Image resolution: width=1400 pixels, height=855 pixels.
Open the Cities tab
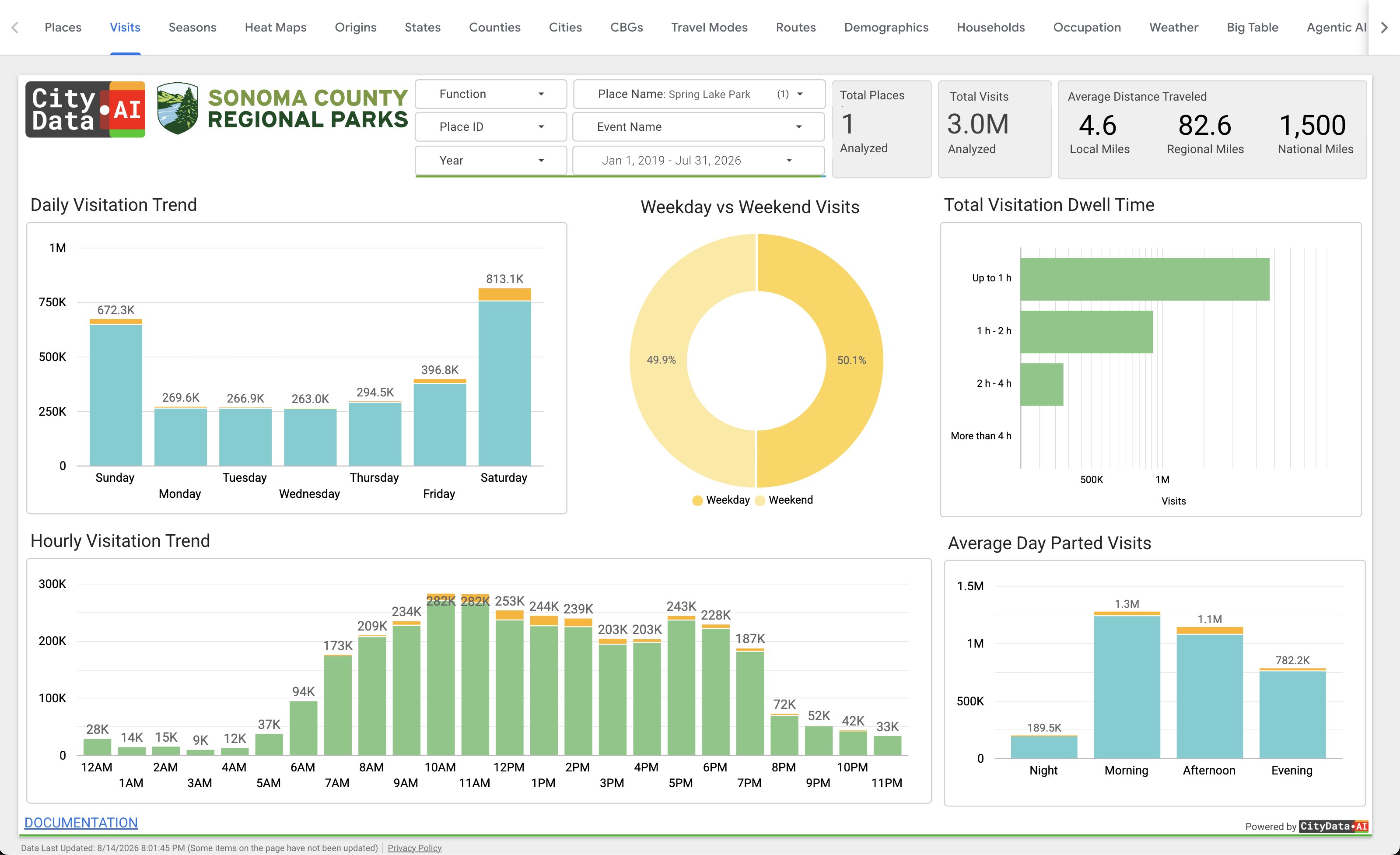pyautogui.click(x=565, y=27)
